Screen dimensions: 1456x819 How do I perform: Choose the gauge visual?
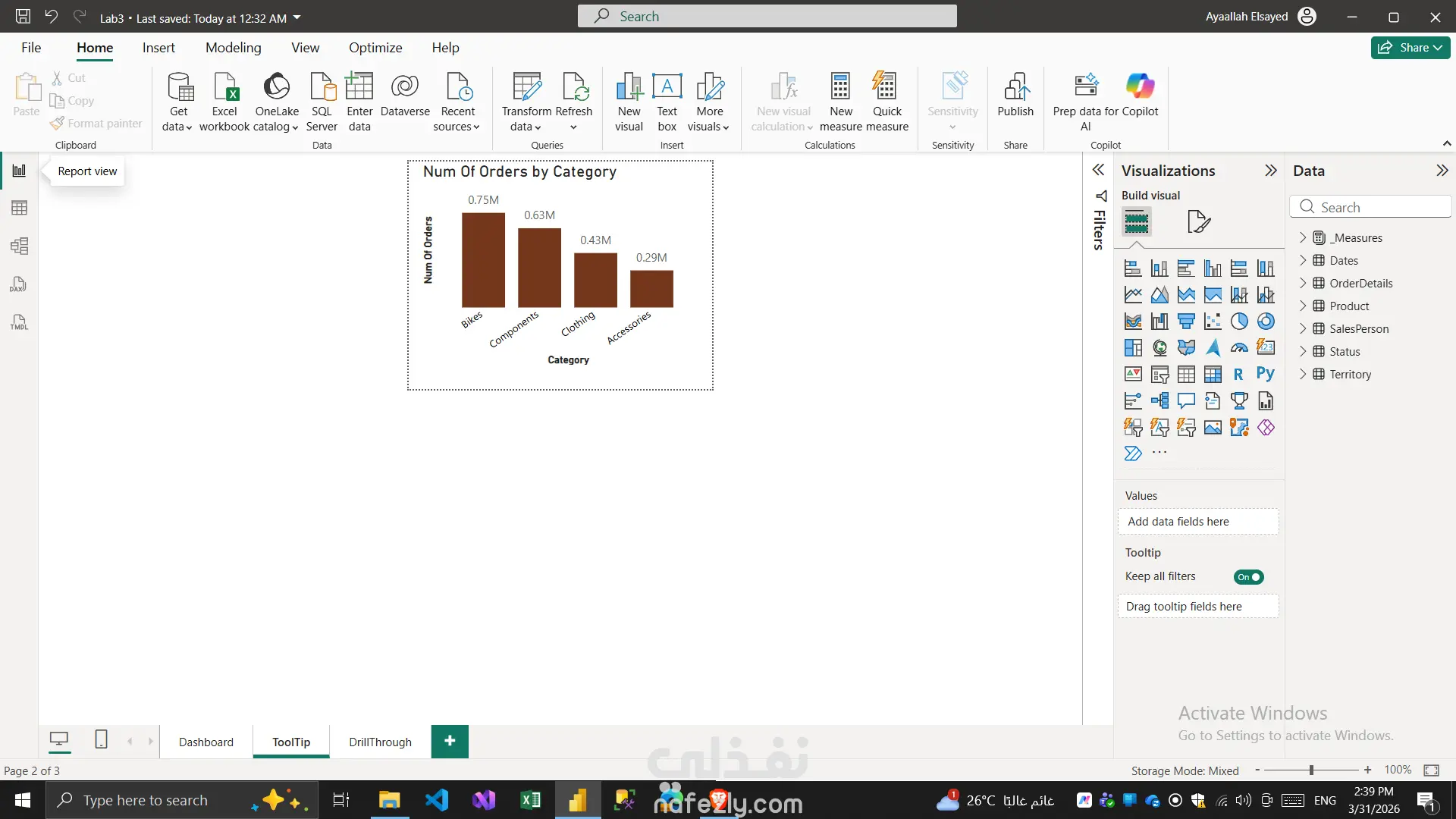pyautogui.click(x=1239, y=348)
